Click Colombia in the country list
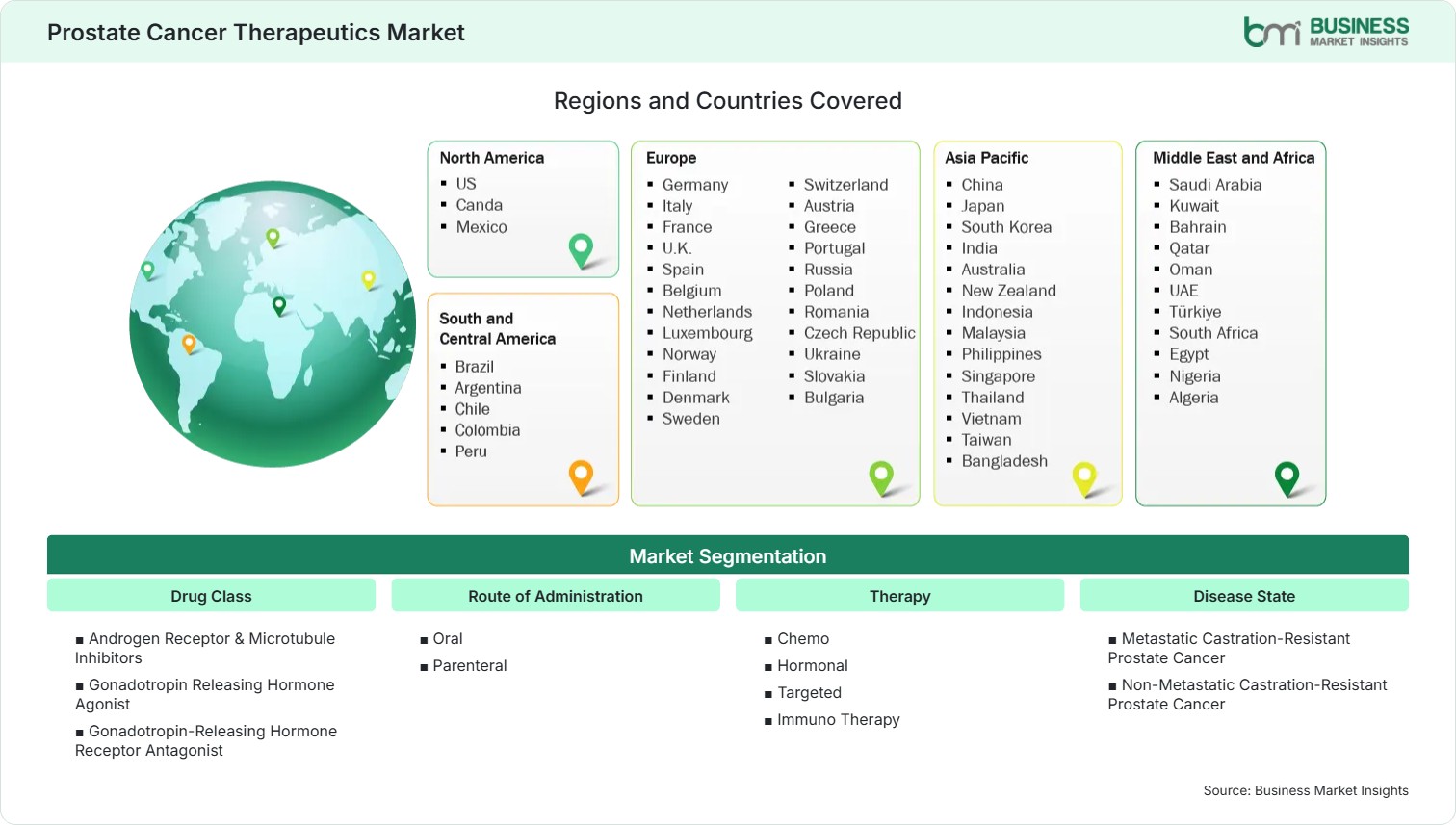 (x=487, y=430)
